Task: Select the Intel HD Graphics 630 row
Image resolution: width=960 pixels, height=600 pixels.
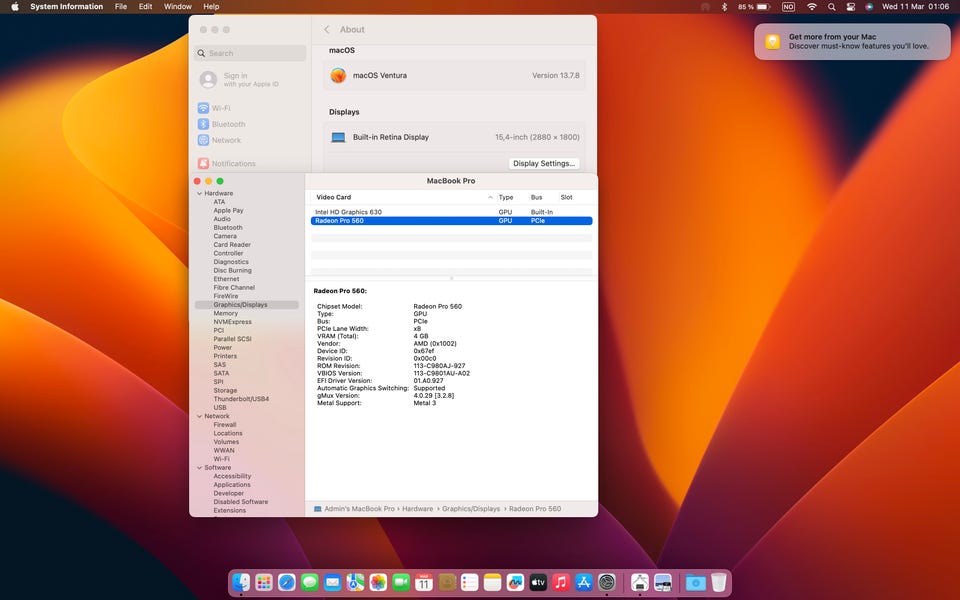Action: 348,212
